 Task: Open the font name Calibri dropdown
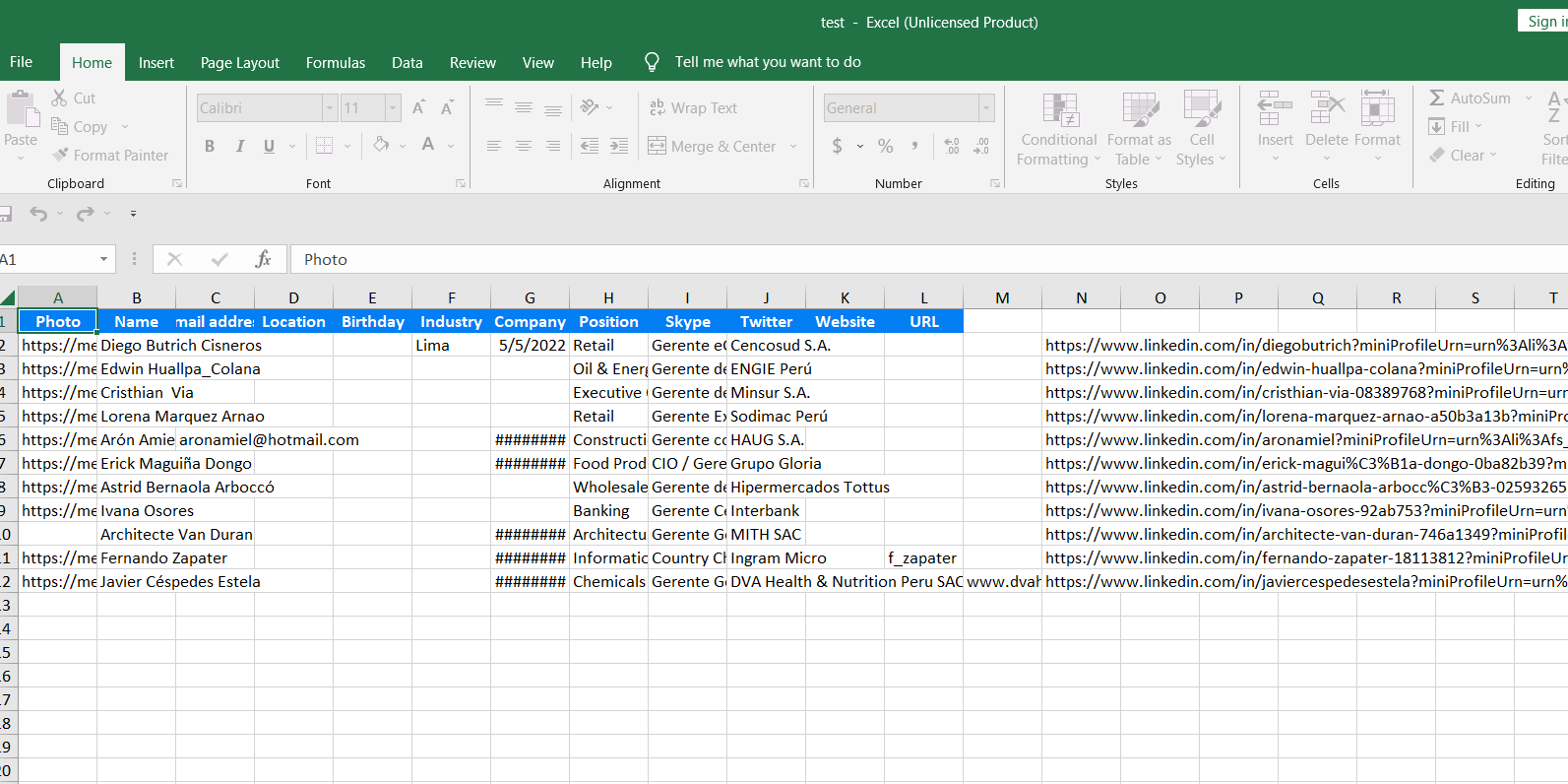[330, 107]
